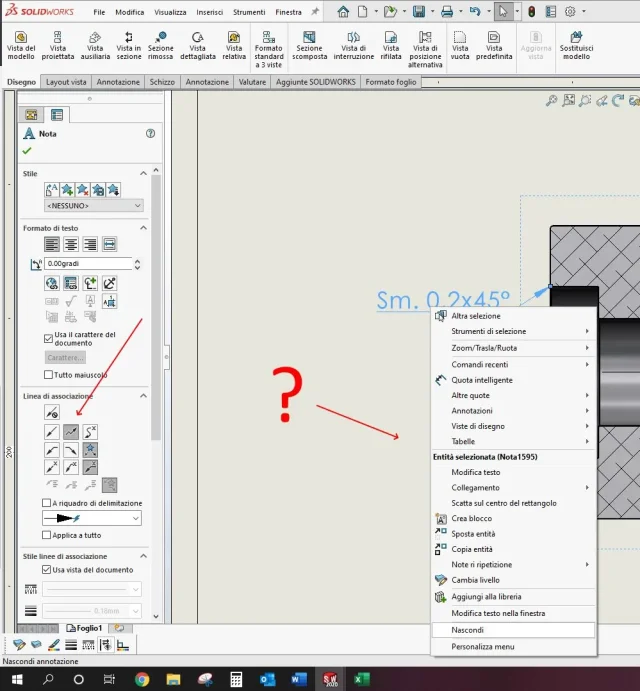This screenshot has height=691, width=640.
Task: Confirm the Nota with green checkmark
Action: click(27, 151)
